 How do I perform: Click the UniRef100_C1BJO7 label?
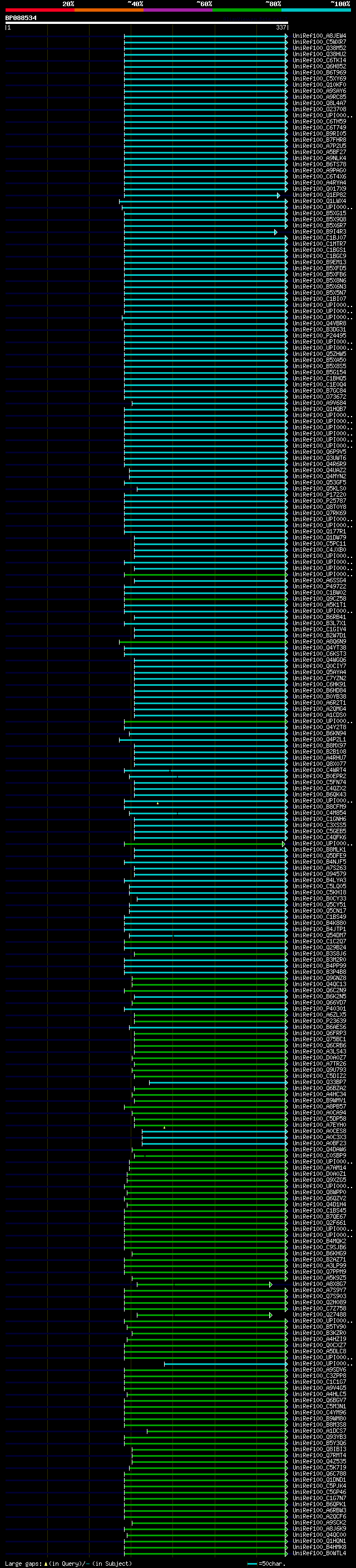[x=319, y=238]
